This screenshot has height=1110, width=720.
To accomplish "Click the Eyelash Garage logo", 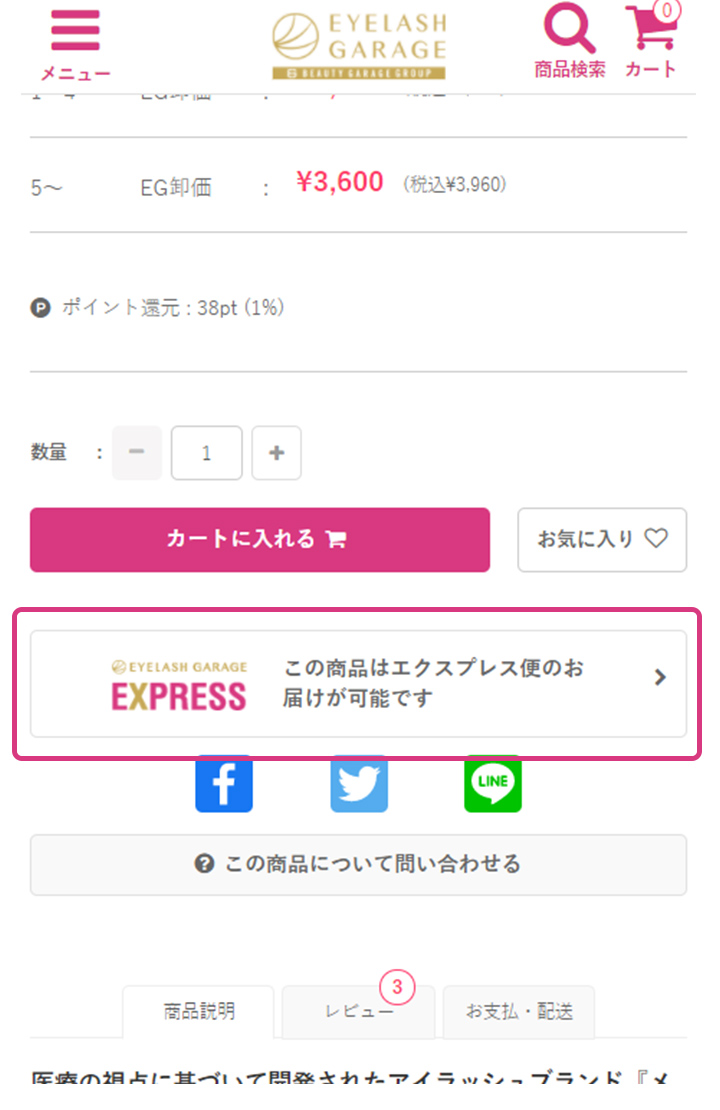I will 359,45.
